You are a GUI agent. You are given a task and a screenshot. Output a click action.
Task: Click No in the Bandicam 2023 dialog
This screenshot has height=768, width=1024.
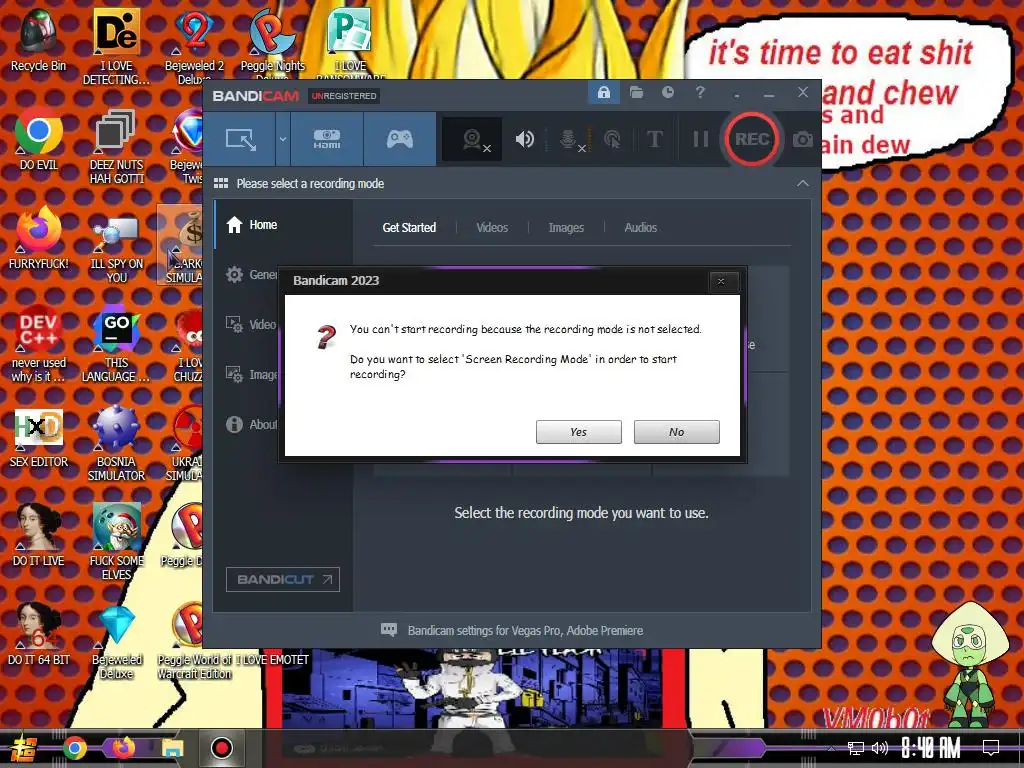pos(677,432)
